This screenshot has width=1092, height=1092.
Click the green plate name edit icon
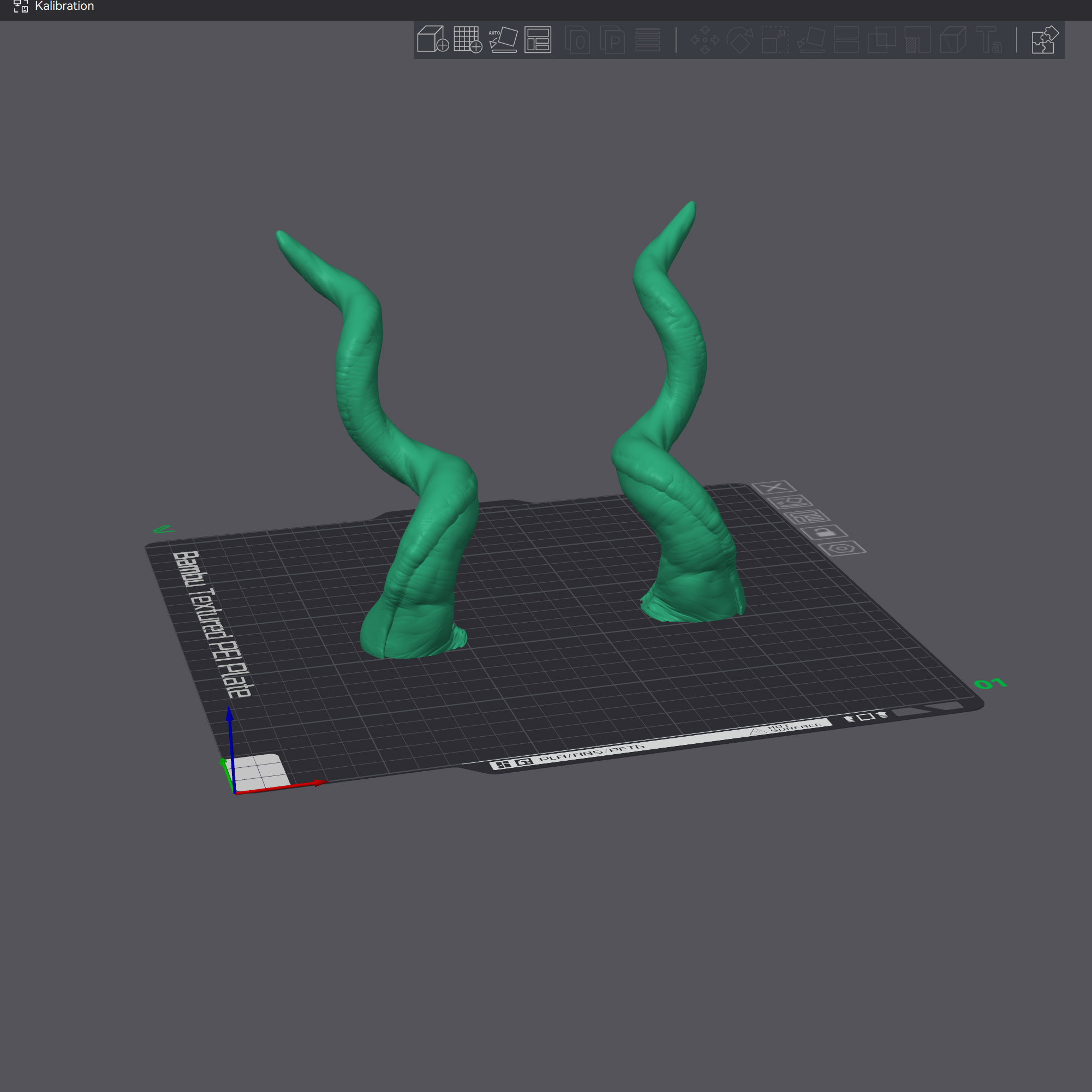pyautogui.click(x=163, y=529)
